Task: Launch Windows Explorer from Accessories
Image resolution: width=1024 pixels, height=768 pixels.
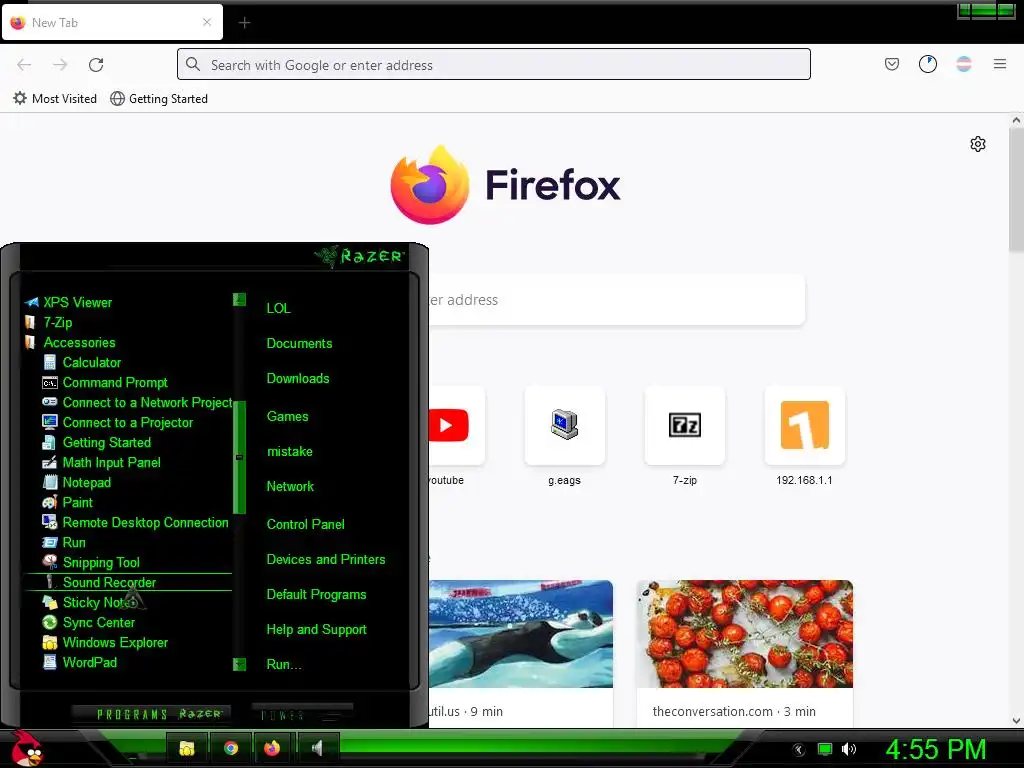Action: [105, 643]
